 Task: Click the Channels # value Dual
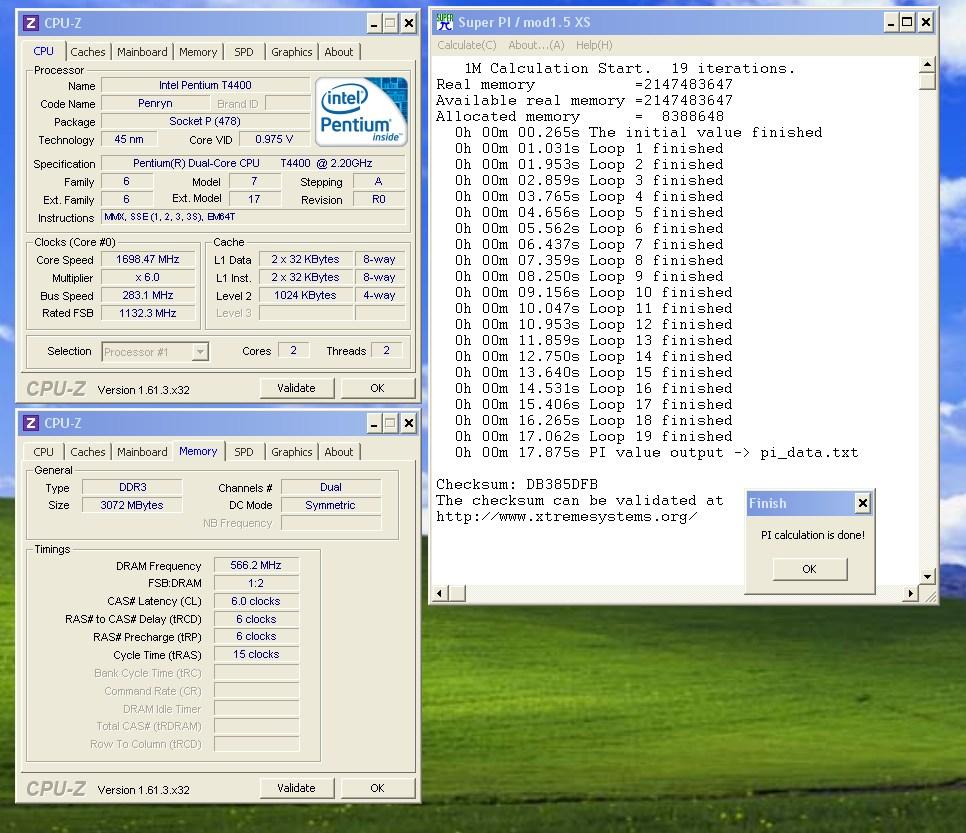pos(331,487)
